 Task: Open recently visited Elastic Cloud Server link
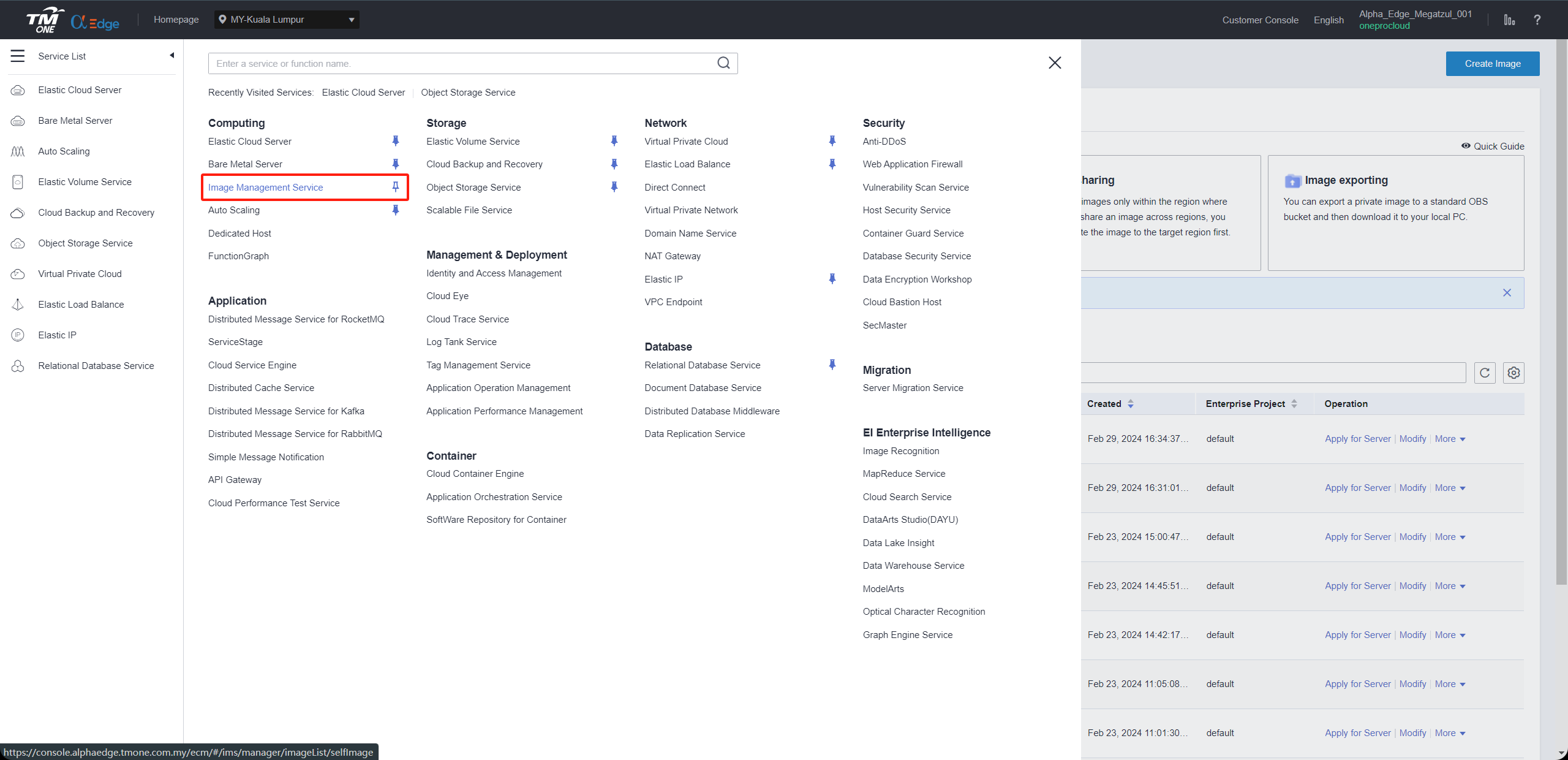point(363,92)
